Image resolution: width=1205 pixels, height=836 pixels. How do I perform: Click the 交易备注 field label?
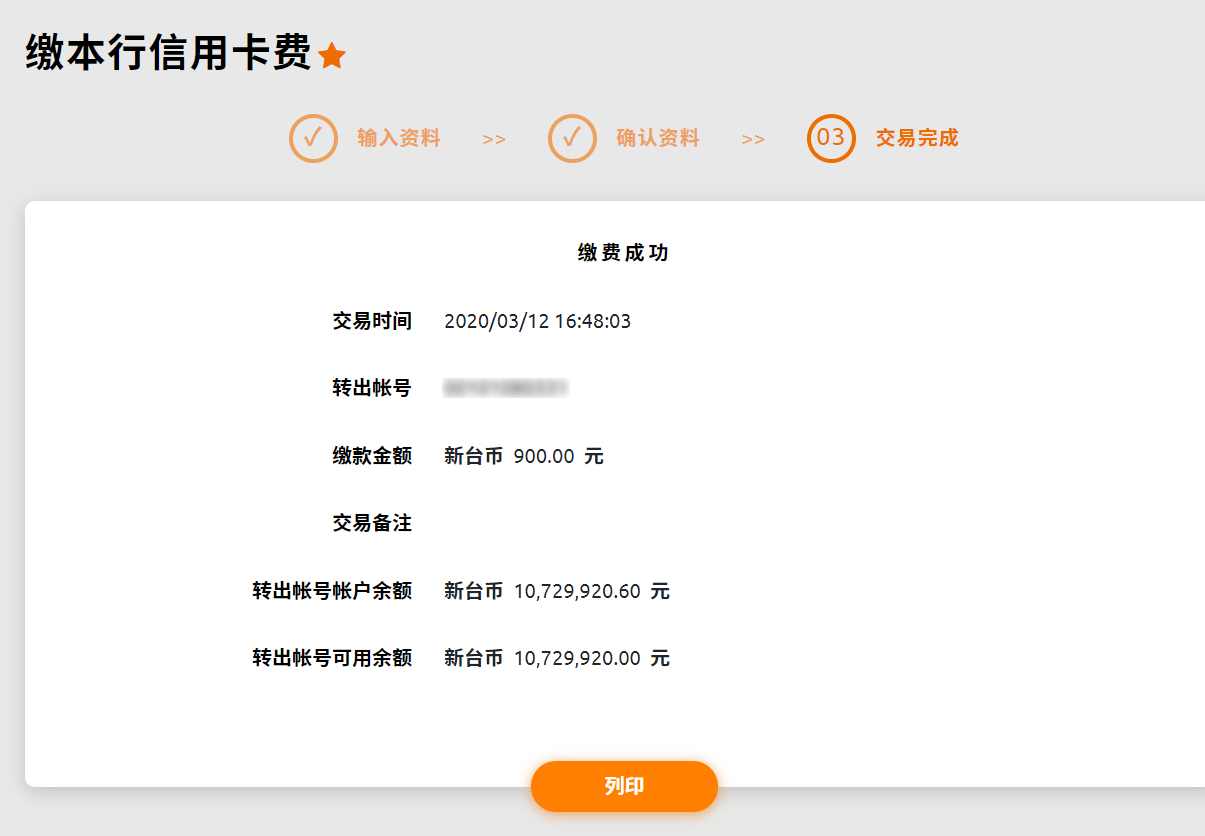coord(372,523)
